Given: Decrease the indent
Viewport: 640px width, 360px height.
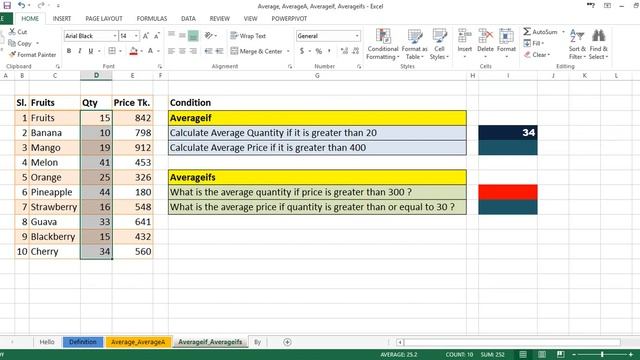Looking at the screenshot, I should point(208,51).
